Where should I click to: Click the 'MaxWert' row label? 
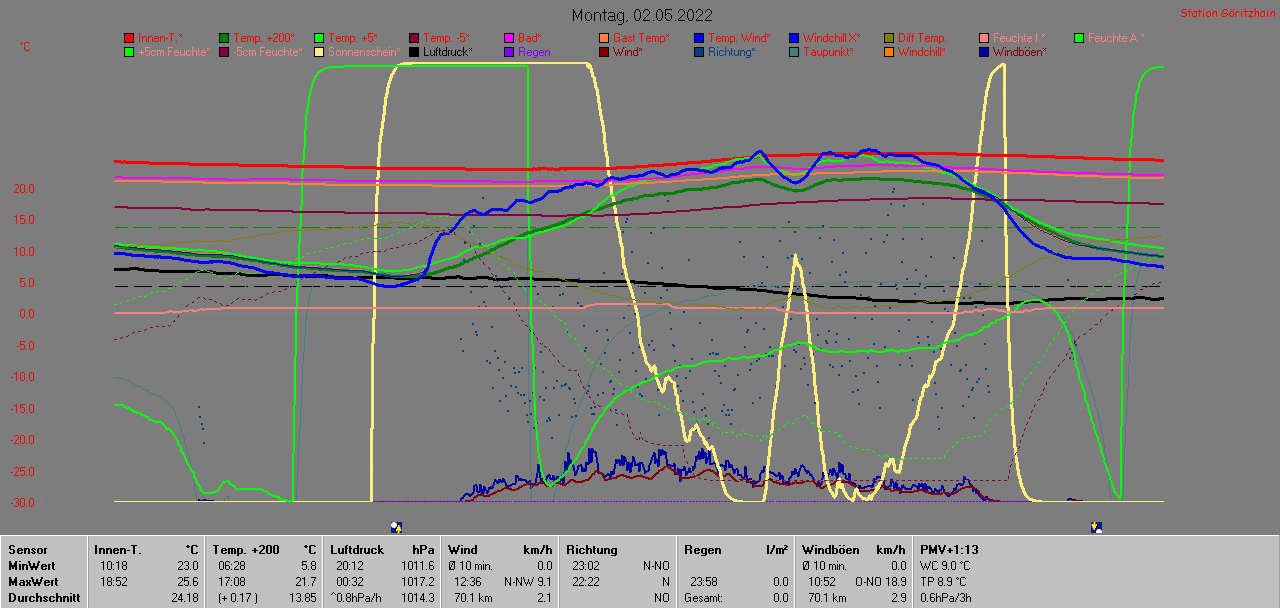point(31,582)
